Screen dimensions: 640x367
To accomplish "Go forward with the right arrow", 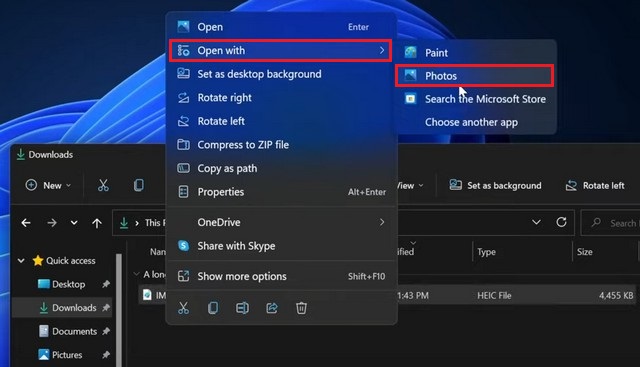I will tap(52, 223).
